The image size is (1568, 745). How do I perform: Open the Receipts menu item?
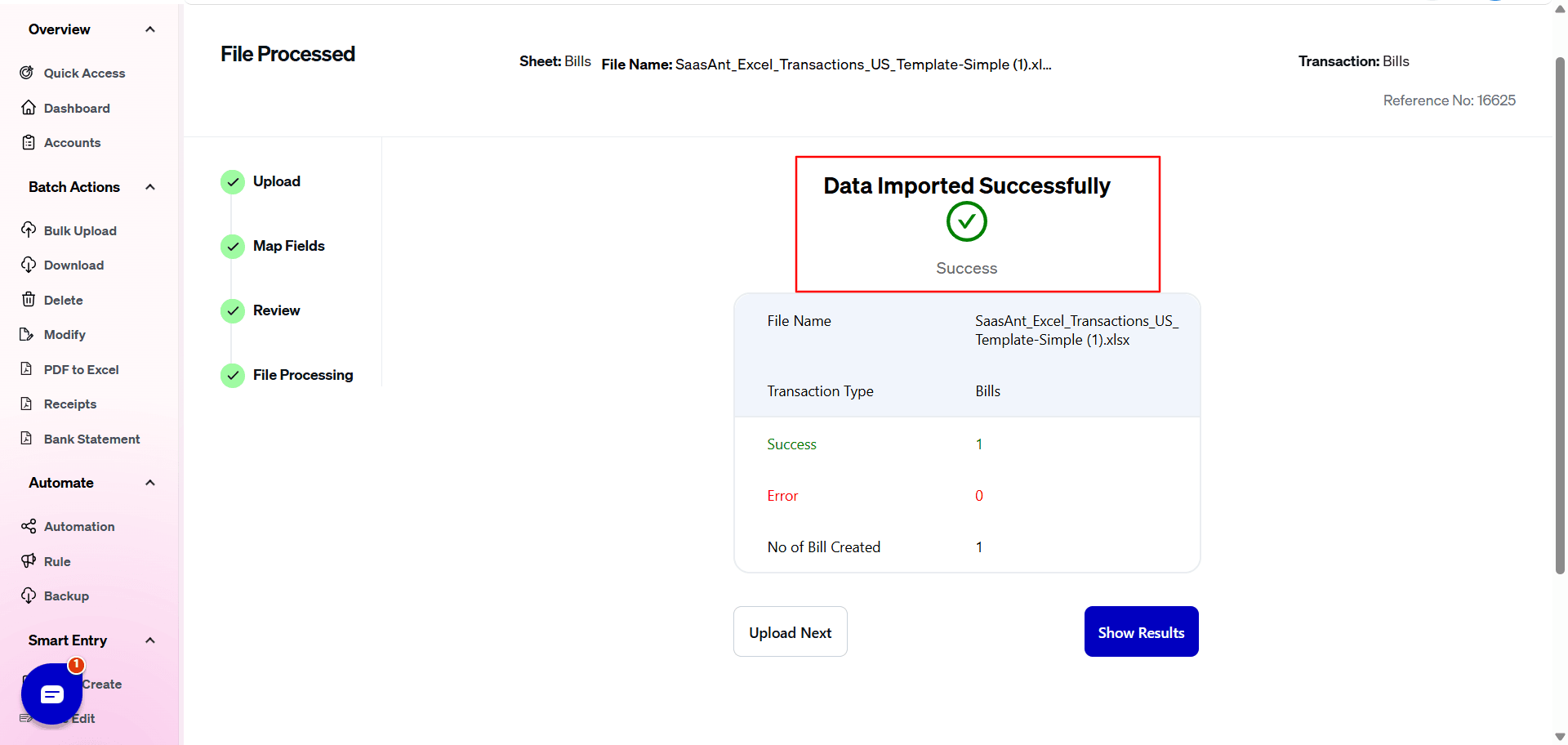point(70,404)
